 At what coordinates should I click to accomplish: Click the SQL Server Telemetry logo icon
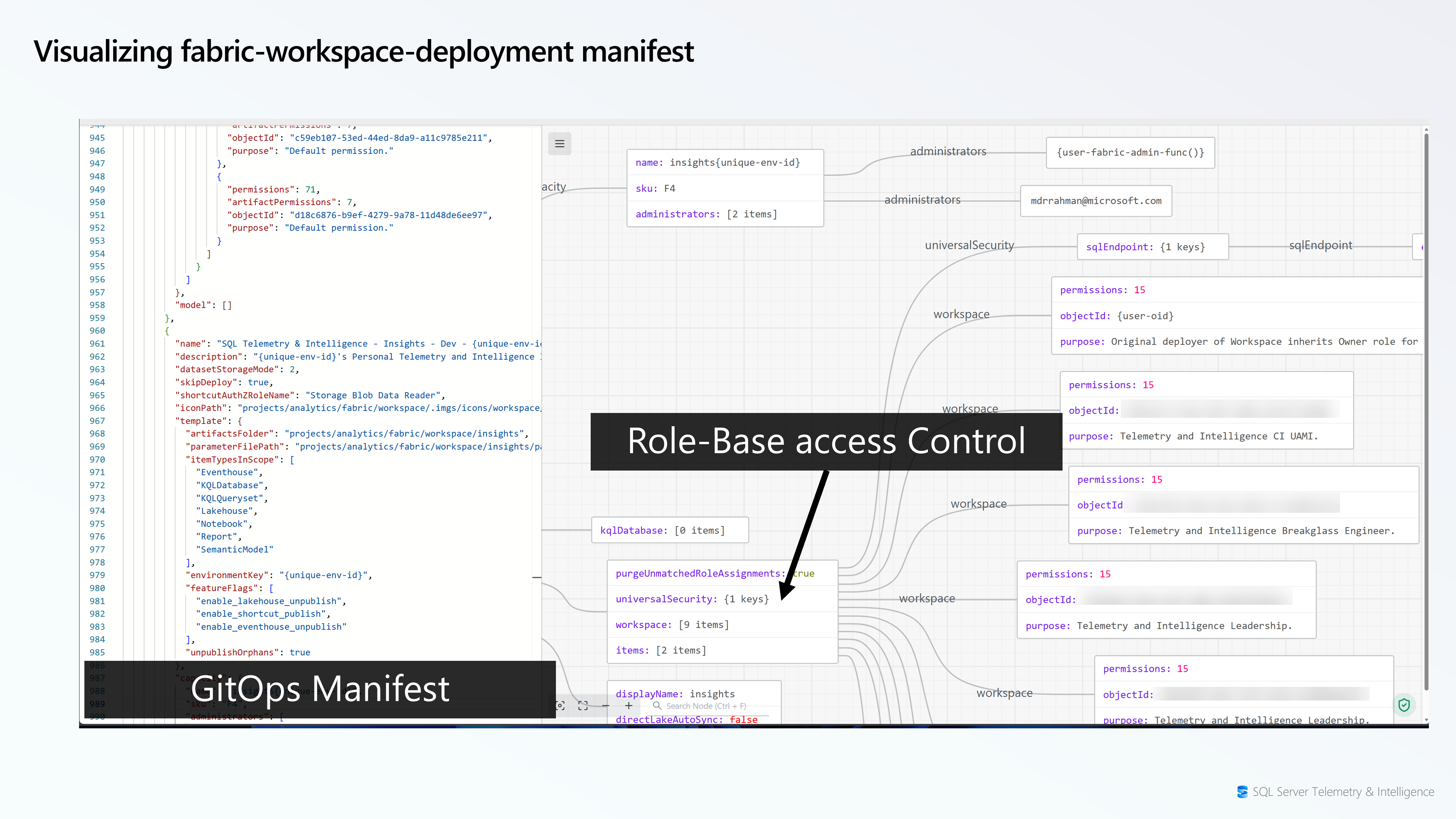[x=1242, y=792]
